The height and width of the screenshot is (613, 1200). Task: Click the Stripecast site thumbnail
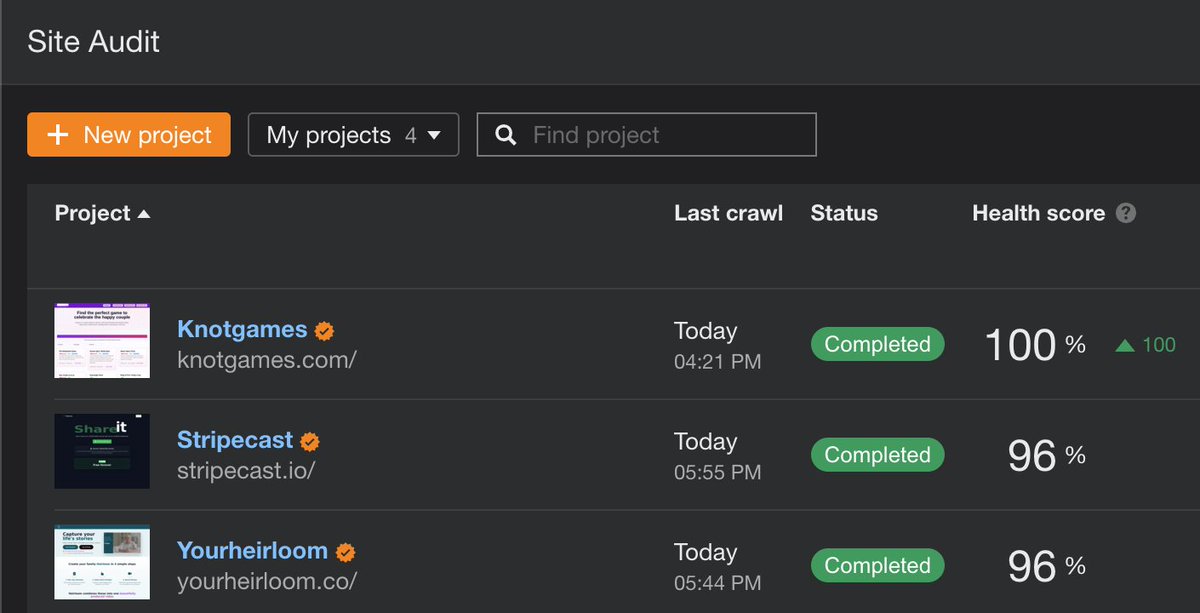click(x=102, y=451)
